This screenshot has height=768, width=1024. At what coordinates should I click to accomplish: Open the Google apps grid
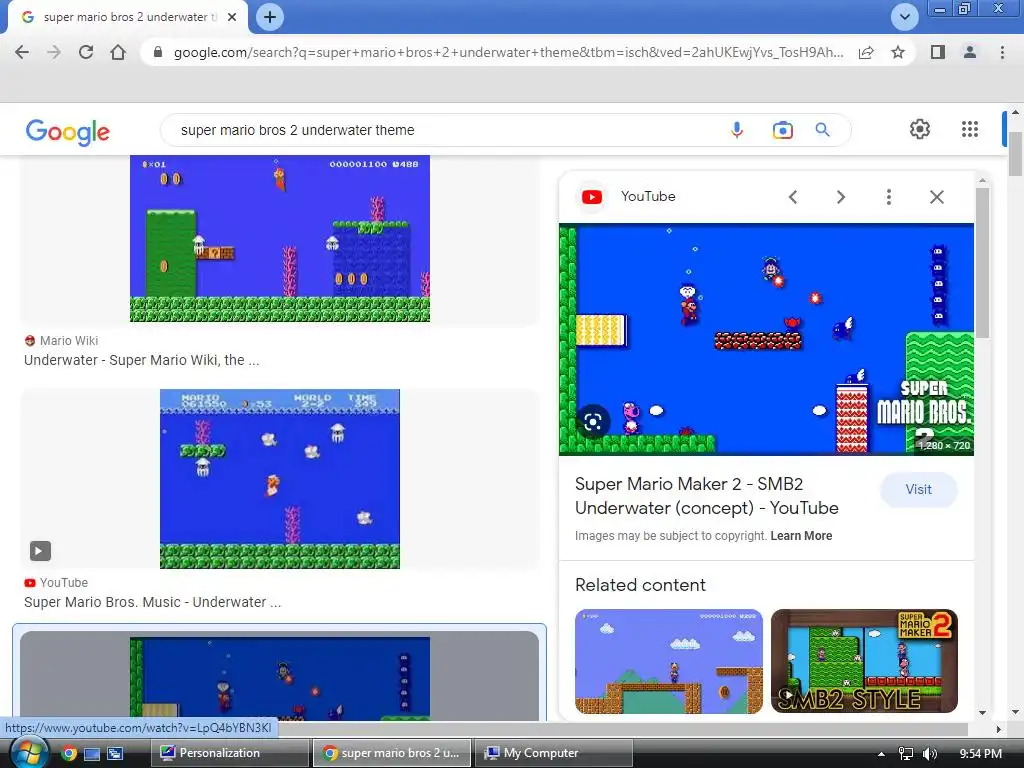coord(970,129)
